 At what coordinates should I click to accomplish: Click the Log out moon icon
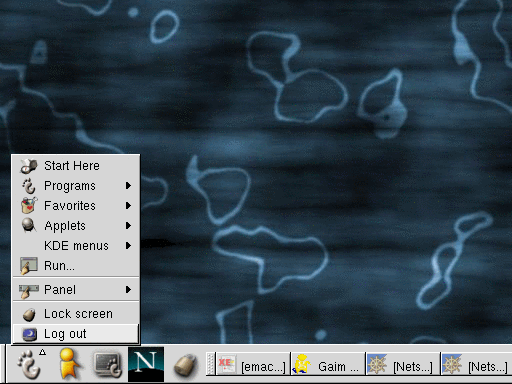[29, 334]
